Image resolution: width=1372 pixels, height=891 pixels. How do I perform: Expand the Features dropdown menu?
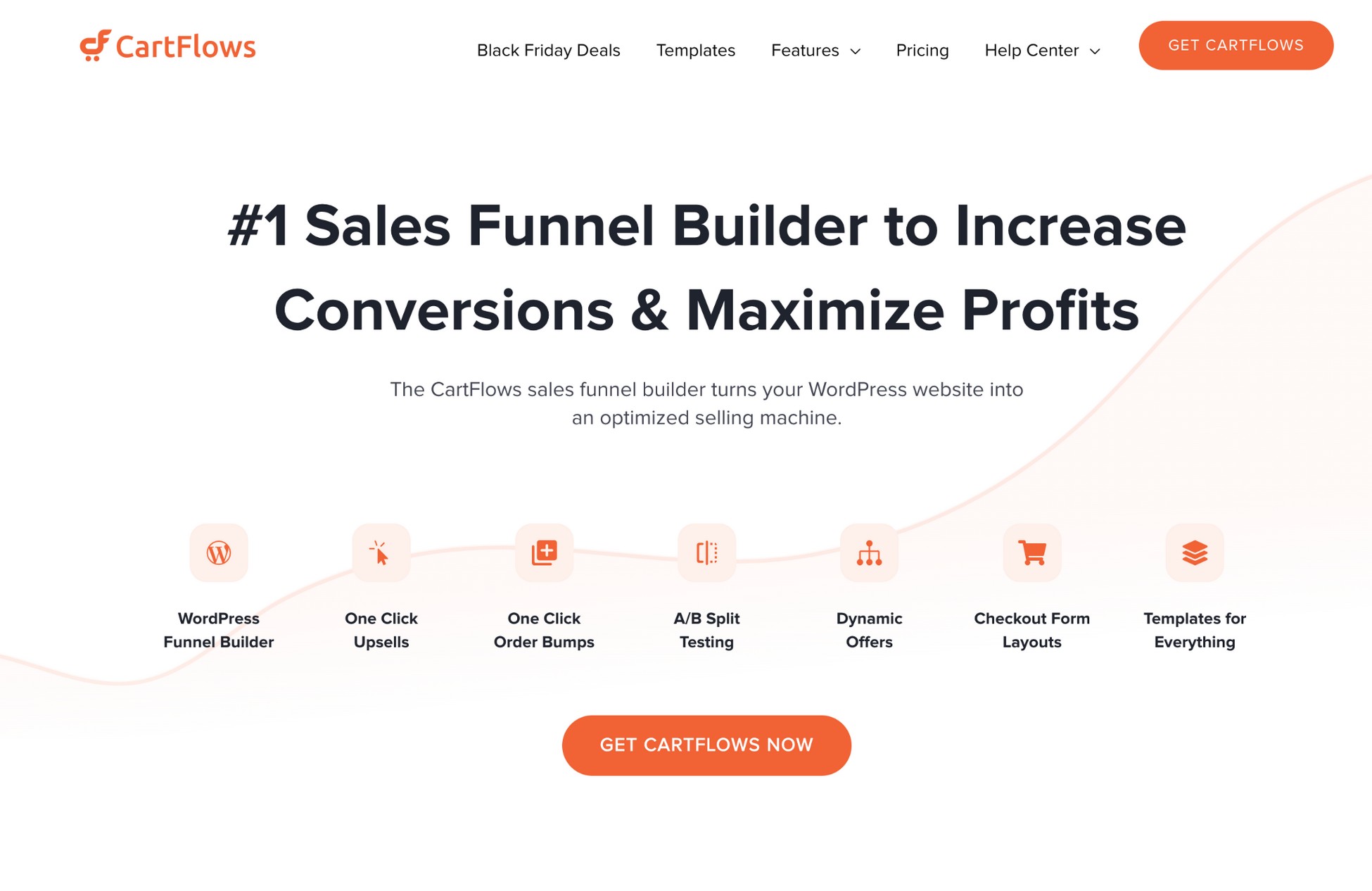[813, 49]
